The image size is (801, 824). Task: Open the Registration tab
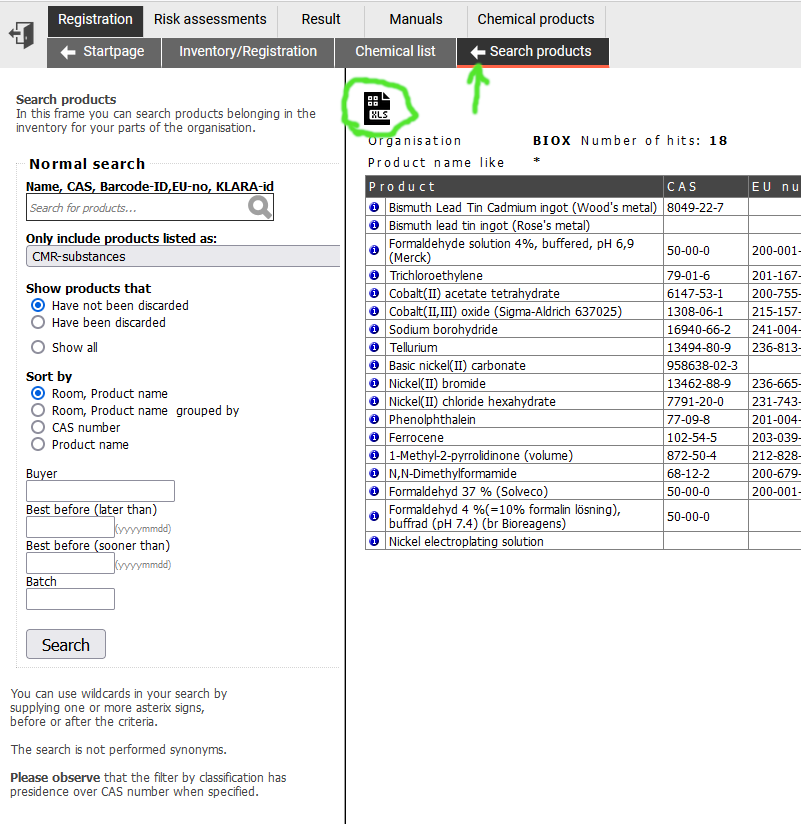pos(95,21)
